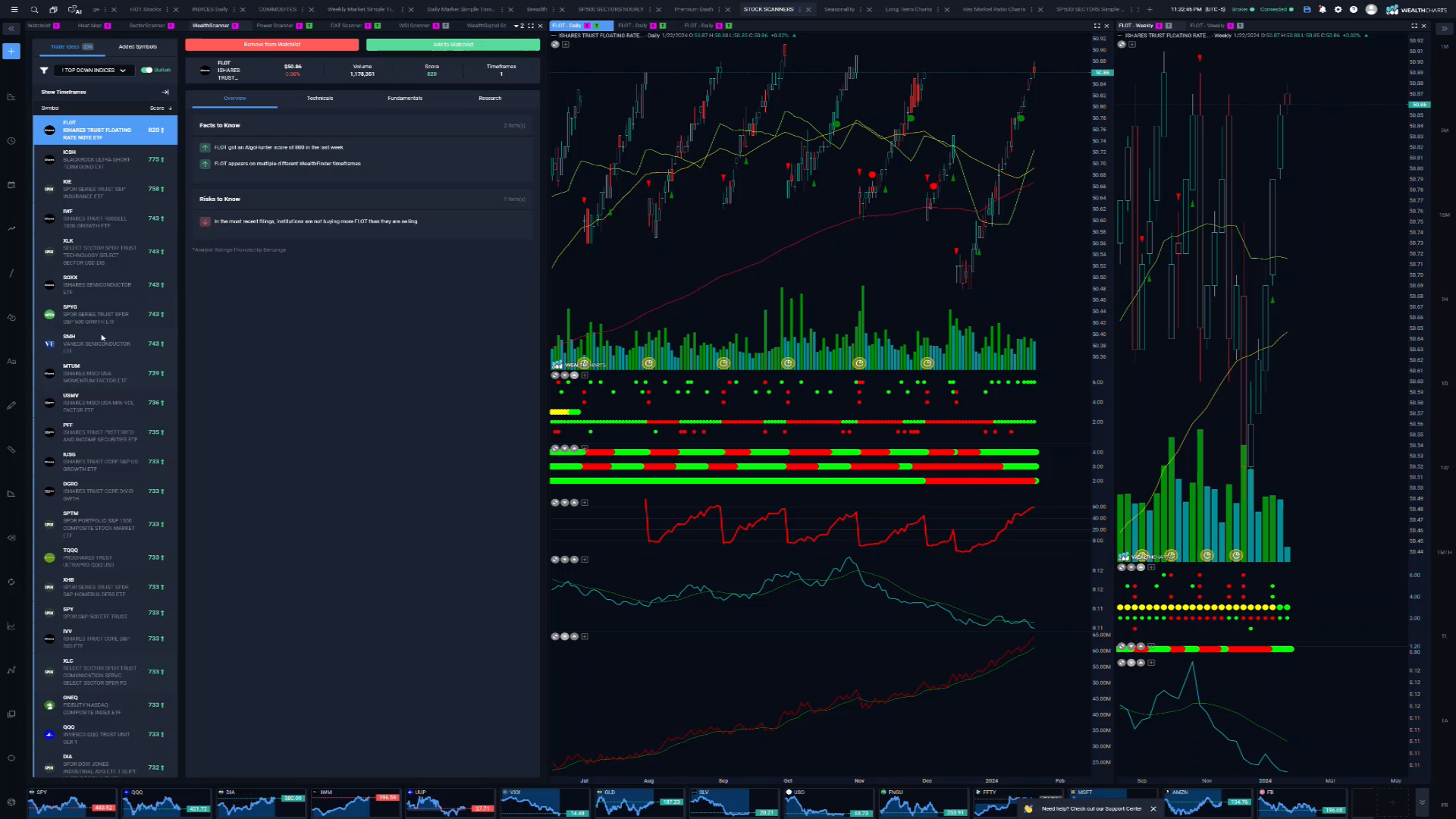Click the save layout disk icon

coord(1307,10)
